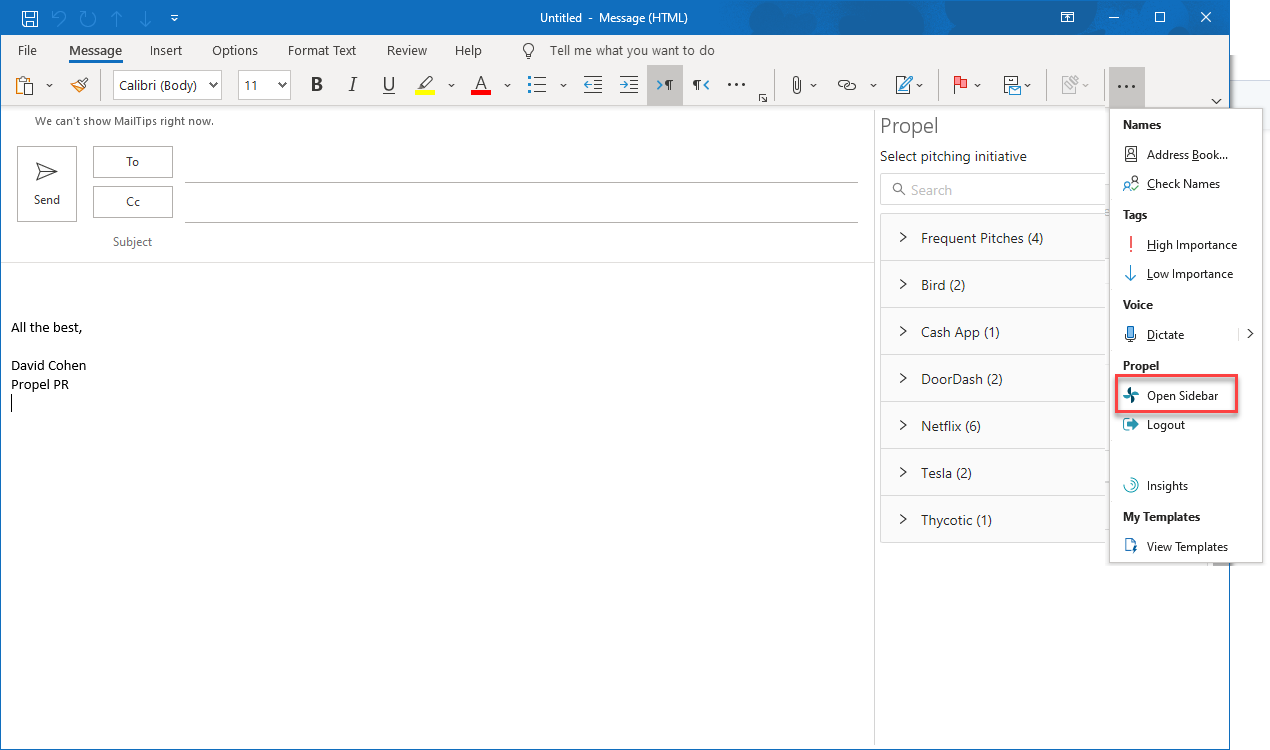This screenshot has height=750, width=1270.
Task: Open bullet list style dropdown
Action: pyautogui.click(x=563, y=86)
